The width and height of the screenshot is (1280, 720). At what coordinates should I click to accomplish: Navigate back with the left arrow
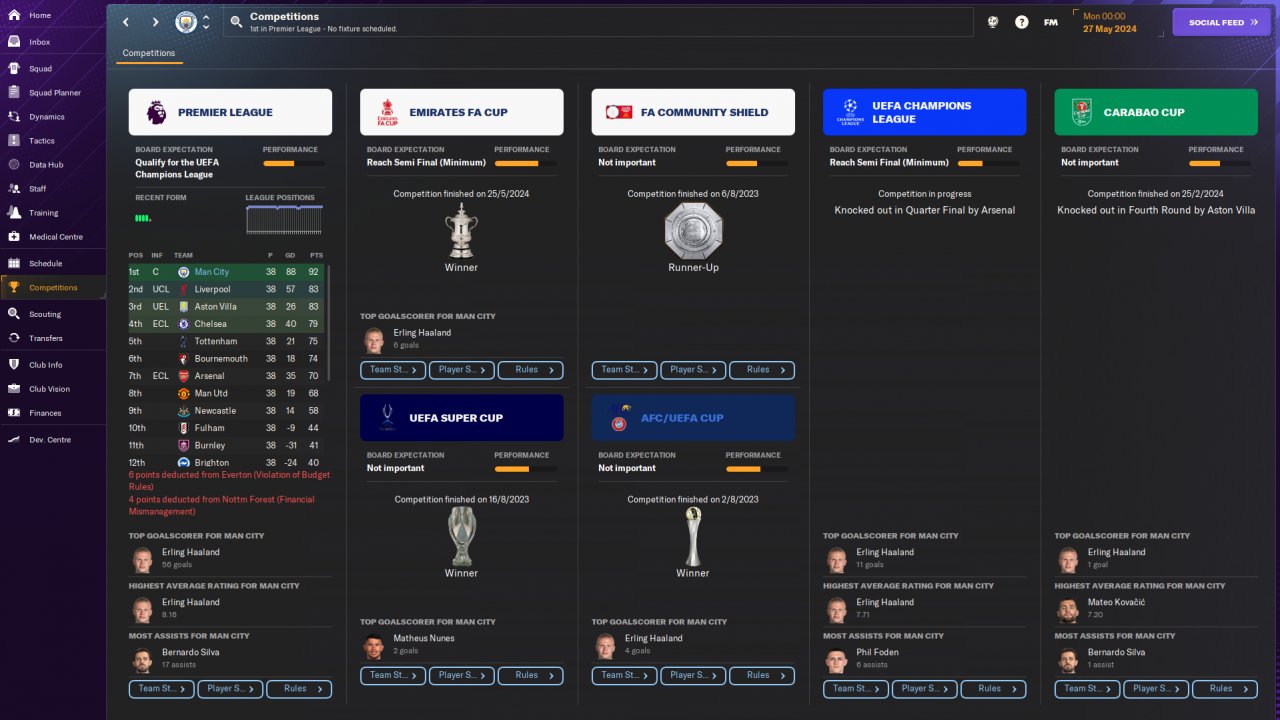126,22
